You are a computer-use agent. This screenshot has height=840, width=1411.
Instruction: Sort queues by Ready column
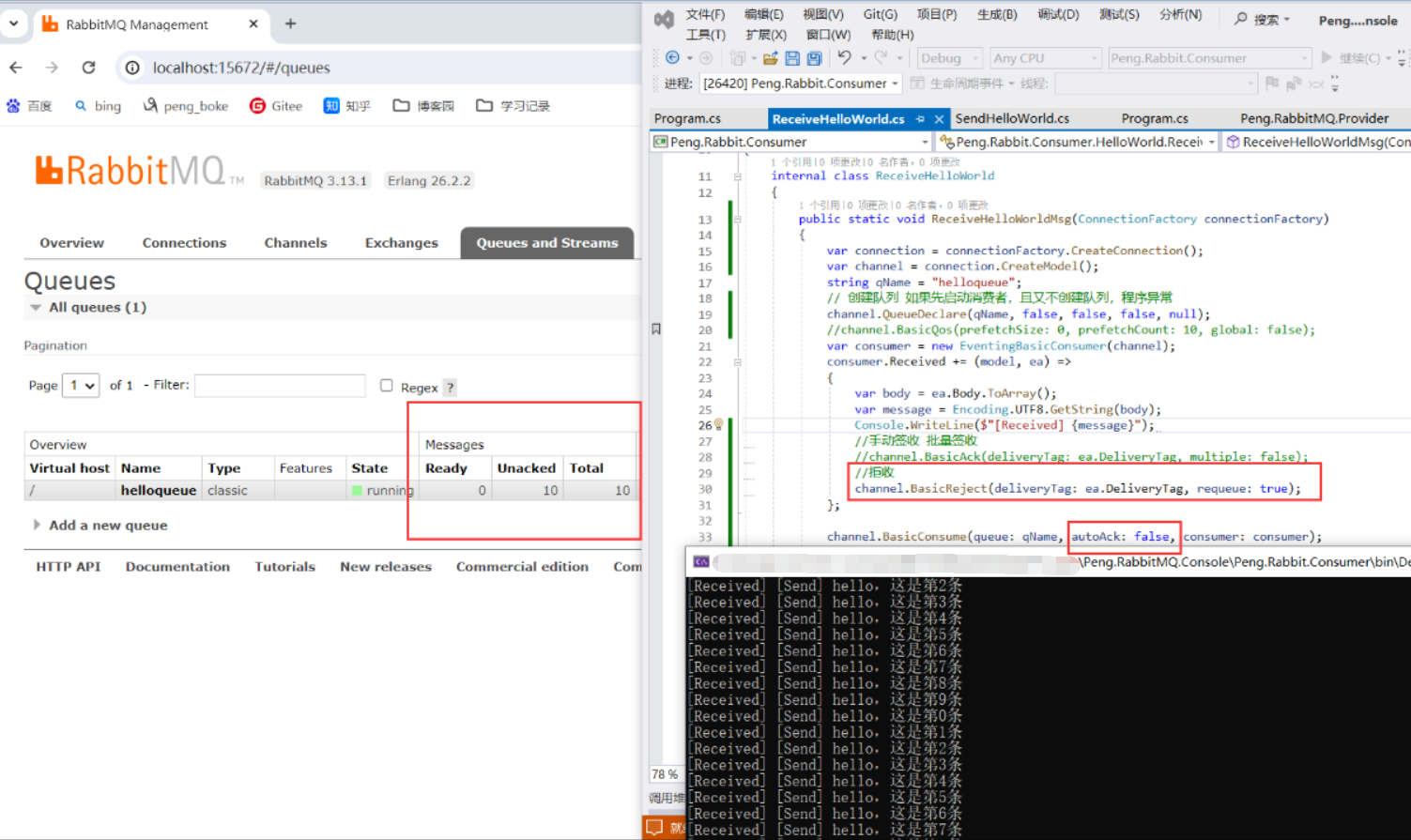coord(446,467)
